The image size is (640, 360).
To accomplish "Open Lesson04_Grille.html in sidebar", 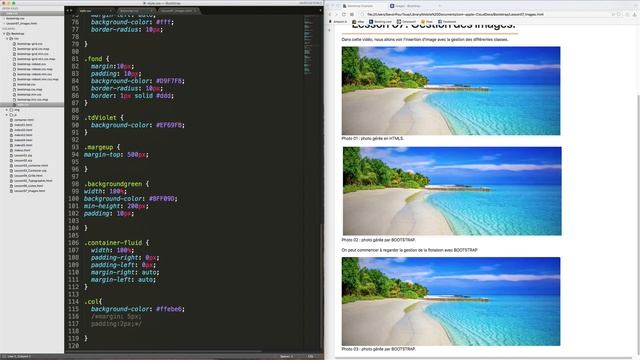I will coord(28,176).
